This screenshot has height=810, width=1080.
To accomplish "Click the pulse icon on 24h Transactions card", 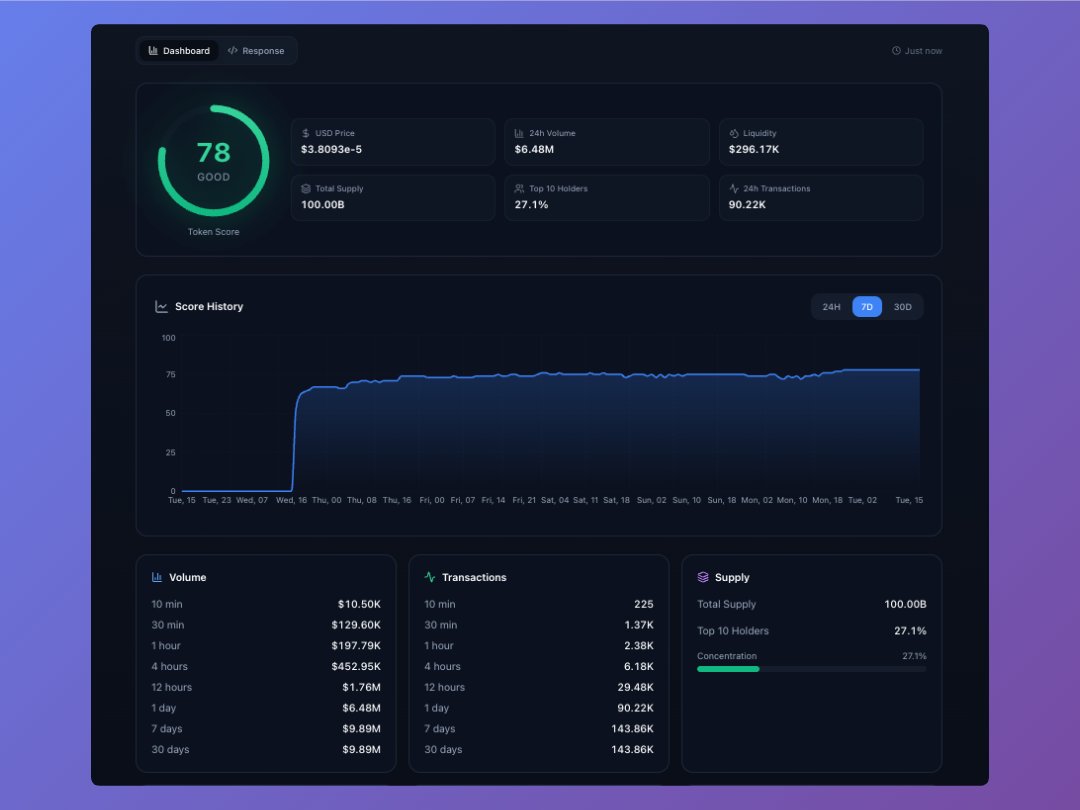I will [734, 188].
